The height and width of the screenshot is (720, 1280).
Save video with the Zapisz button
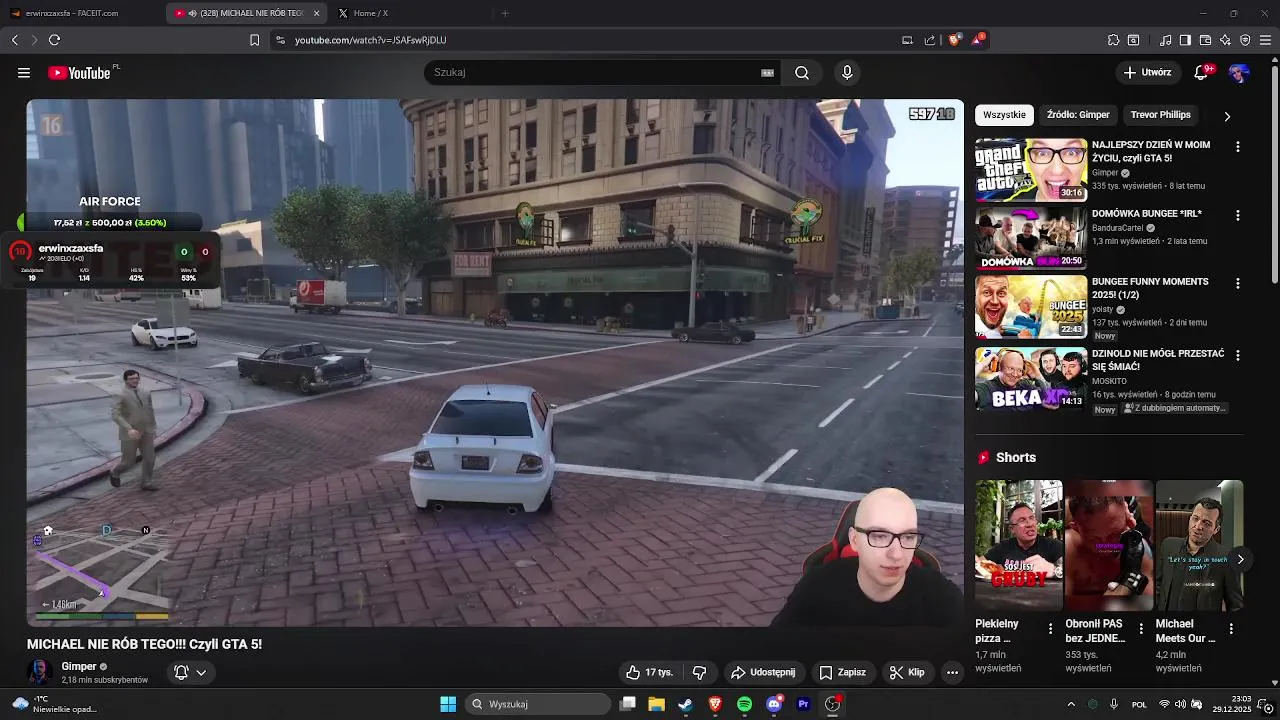tap(843, 672)
